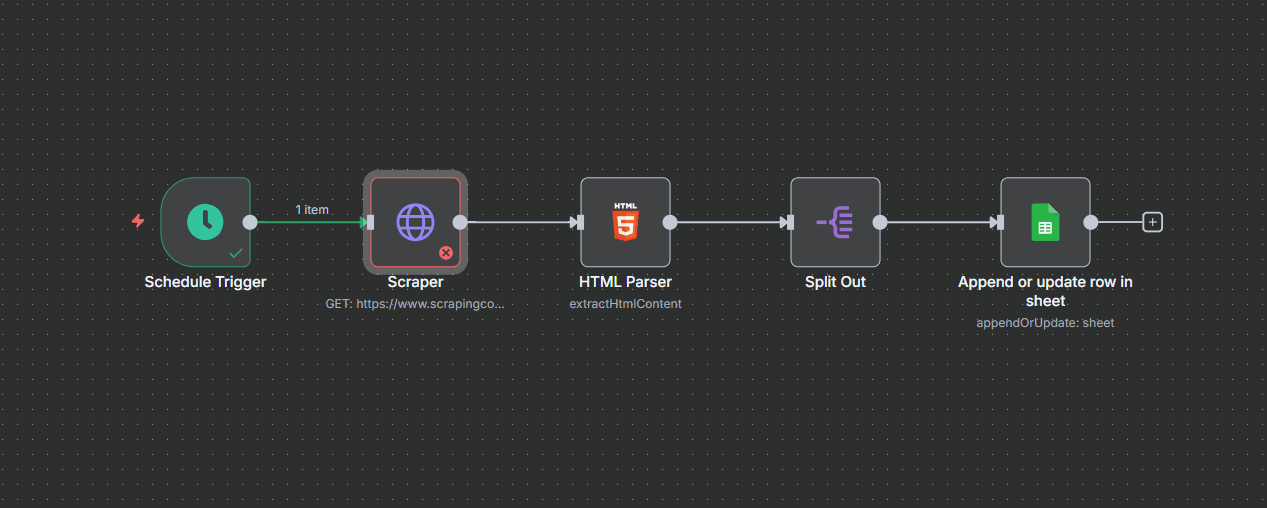The height and width of the screenshot is (508, 1267).
Task: Click the HTML Parser output connector dot
Action: point(670,222)
